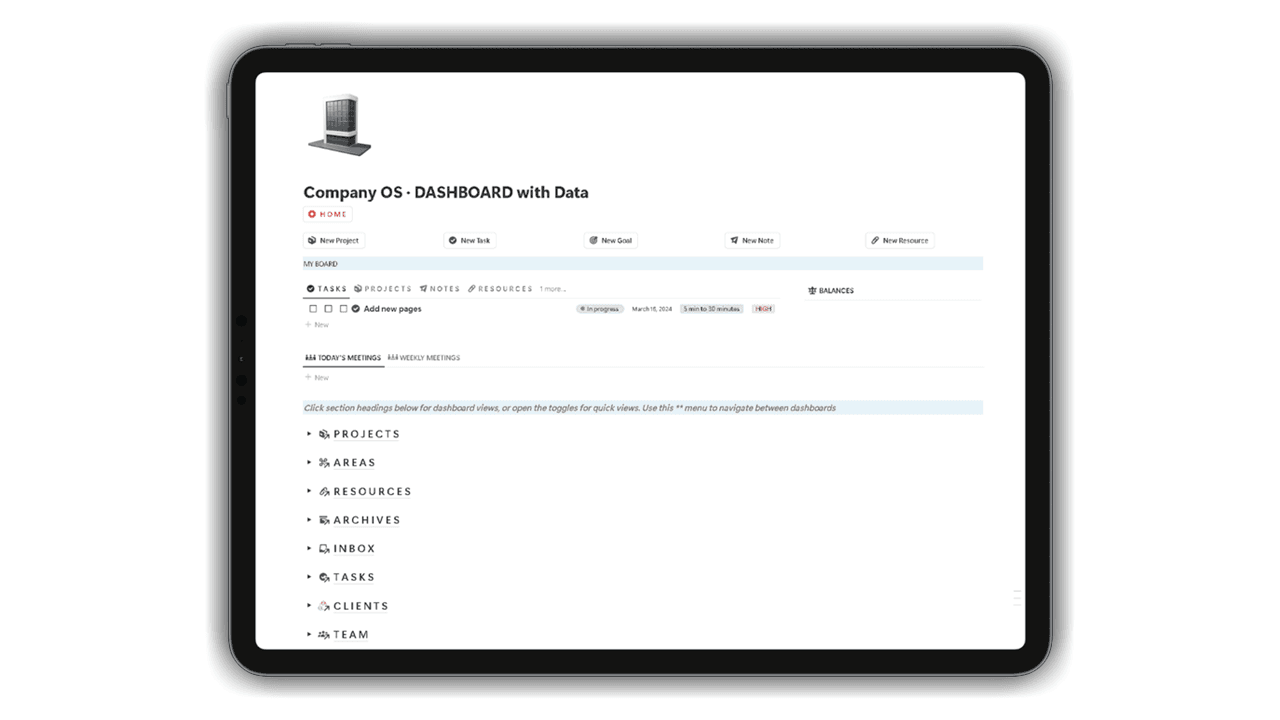Expand the RESOURCES section toggle triangle
The width and height of the screenshot is (1280, 720).
(x=309, y=491)
